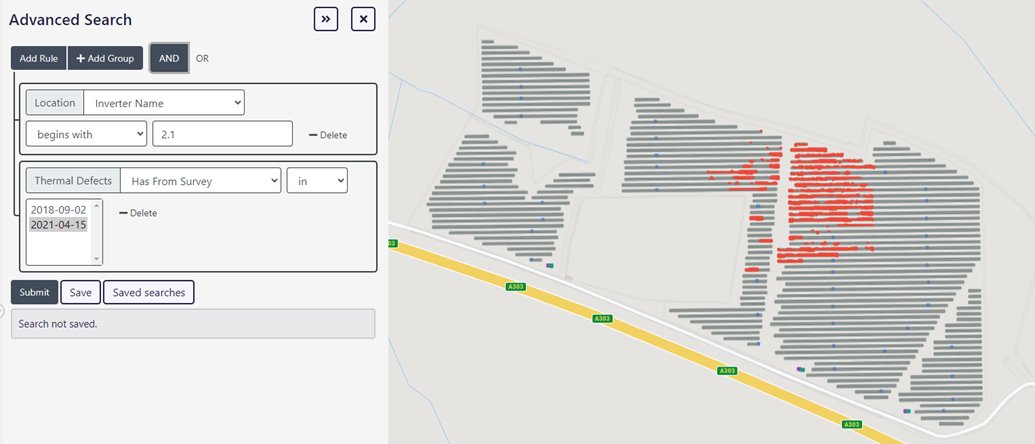
Task: Click the Add Rule button
Action: [x=39, y=58]
